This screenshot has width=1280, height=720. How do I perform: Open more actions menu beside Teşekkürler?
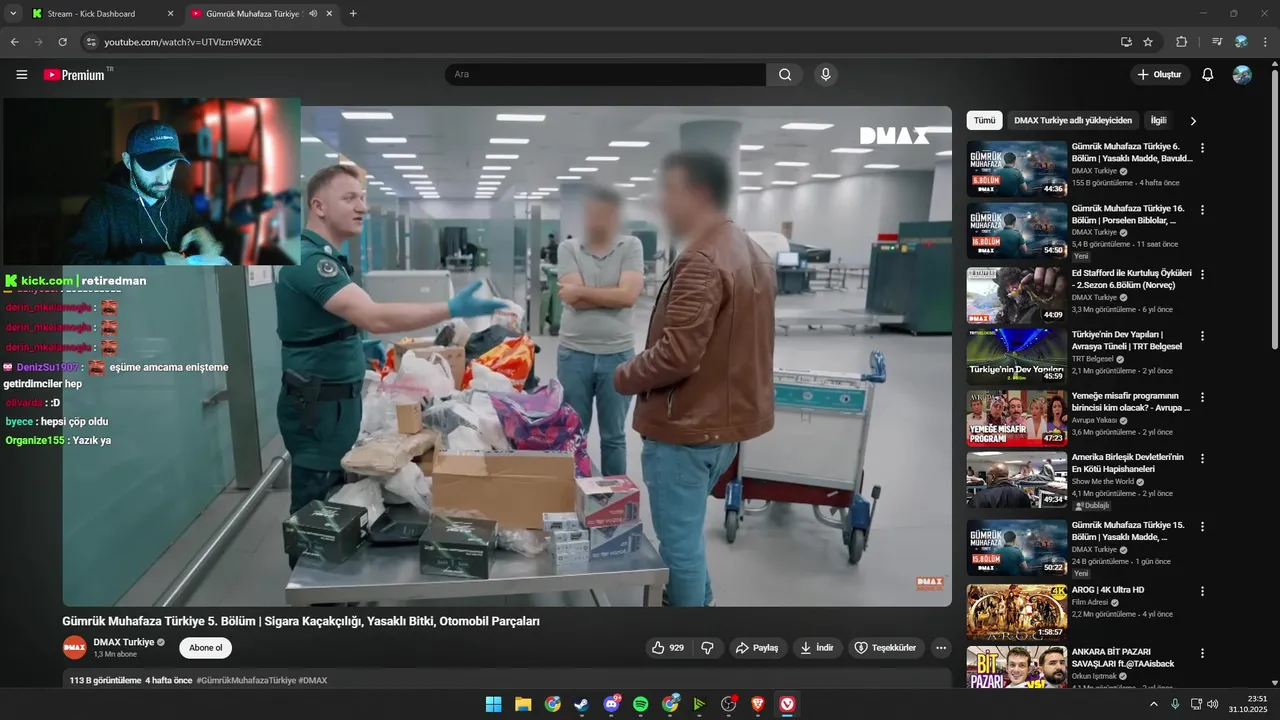point(940,648)
